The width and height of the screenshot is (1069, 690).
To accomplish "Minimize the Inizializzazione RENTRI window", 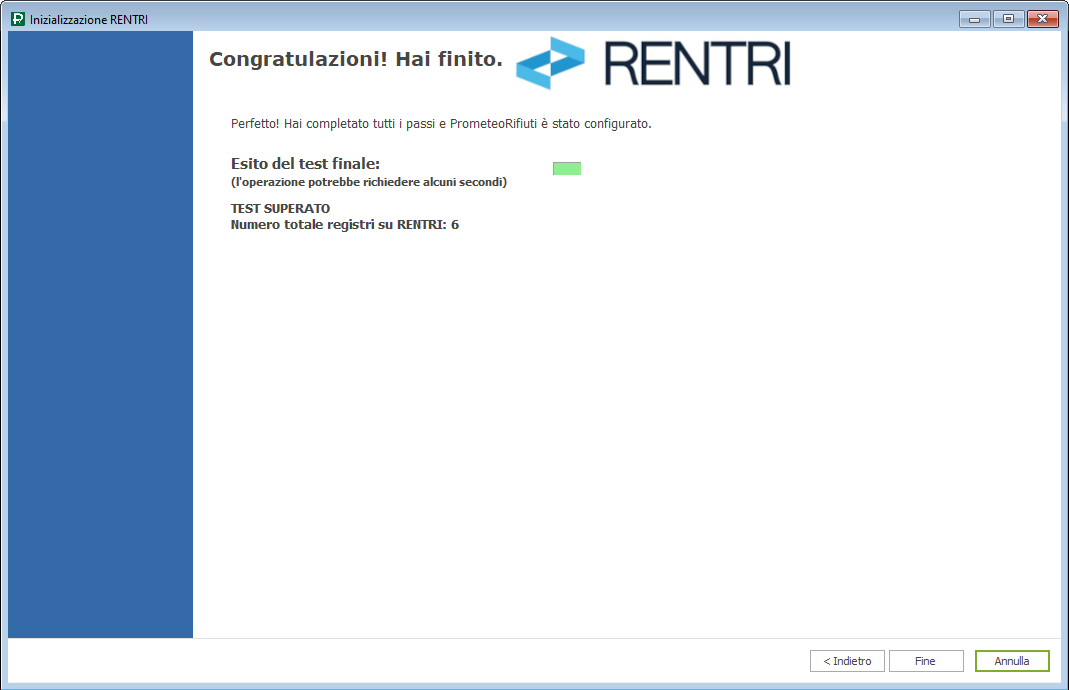I will point(974,19).
